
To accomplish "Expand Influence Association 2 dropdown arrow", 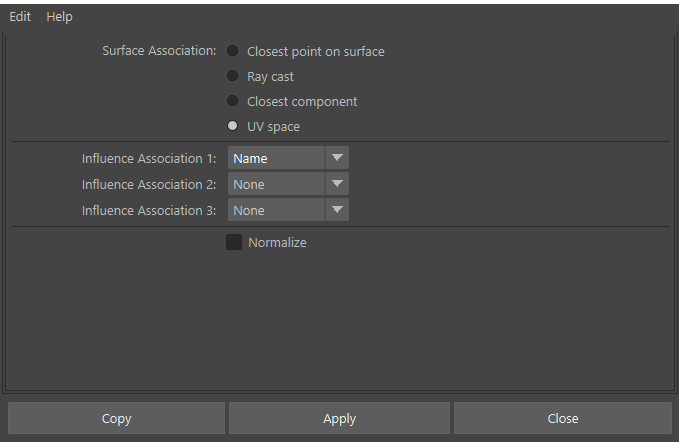I will point(337,184).
